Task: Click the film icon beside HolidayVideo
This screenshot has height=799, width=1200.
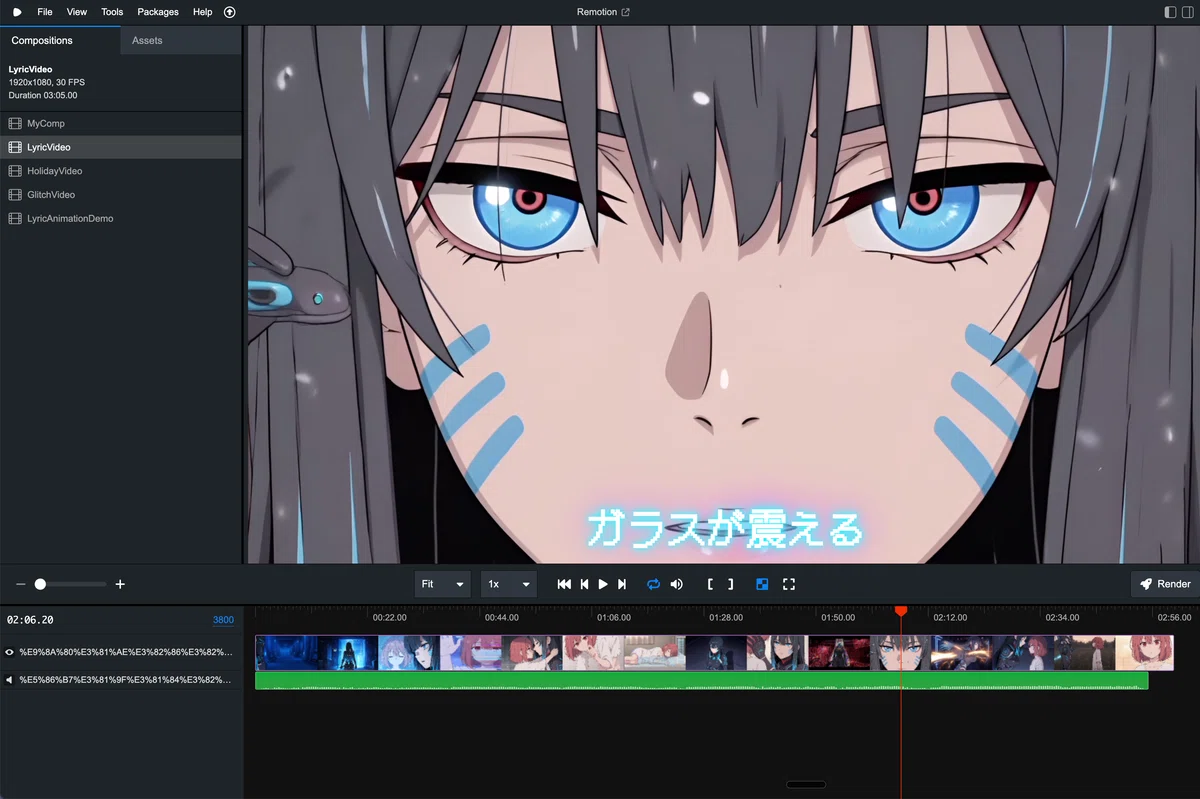Action: click(15, 171)
